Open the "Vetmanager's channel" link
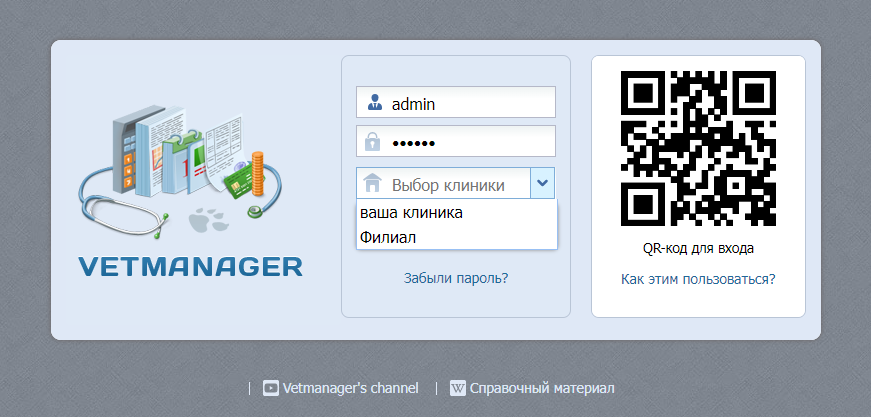 click(x=351, y=388)
